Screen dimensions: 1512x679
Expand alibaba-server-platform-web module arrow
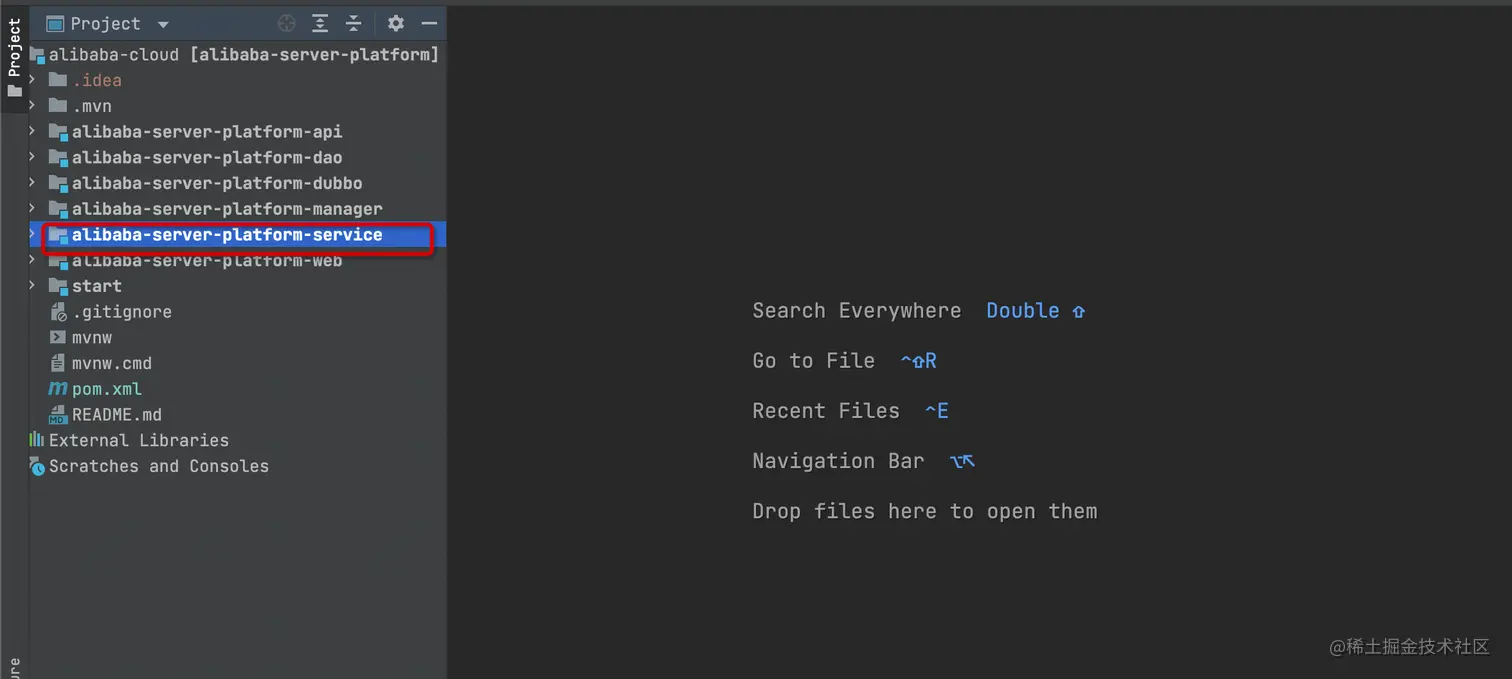pyautogui.click(x=33, y=260)
